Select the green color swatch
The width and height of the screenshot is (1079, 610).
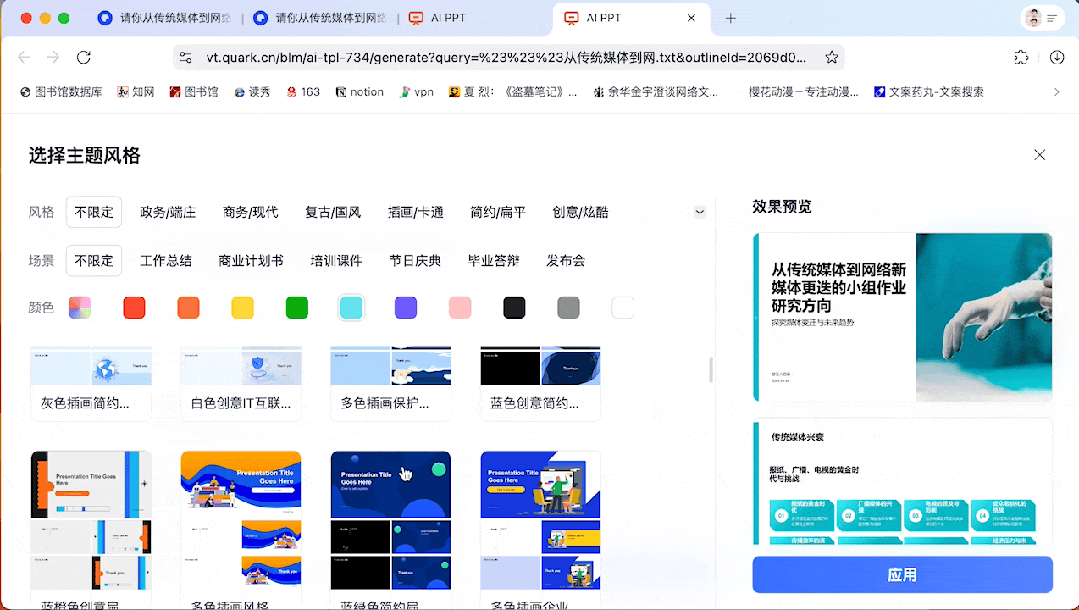point(297,307)
